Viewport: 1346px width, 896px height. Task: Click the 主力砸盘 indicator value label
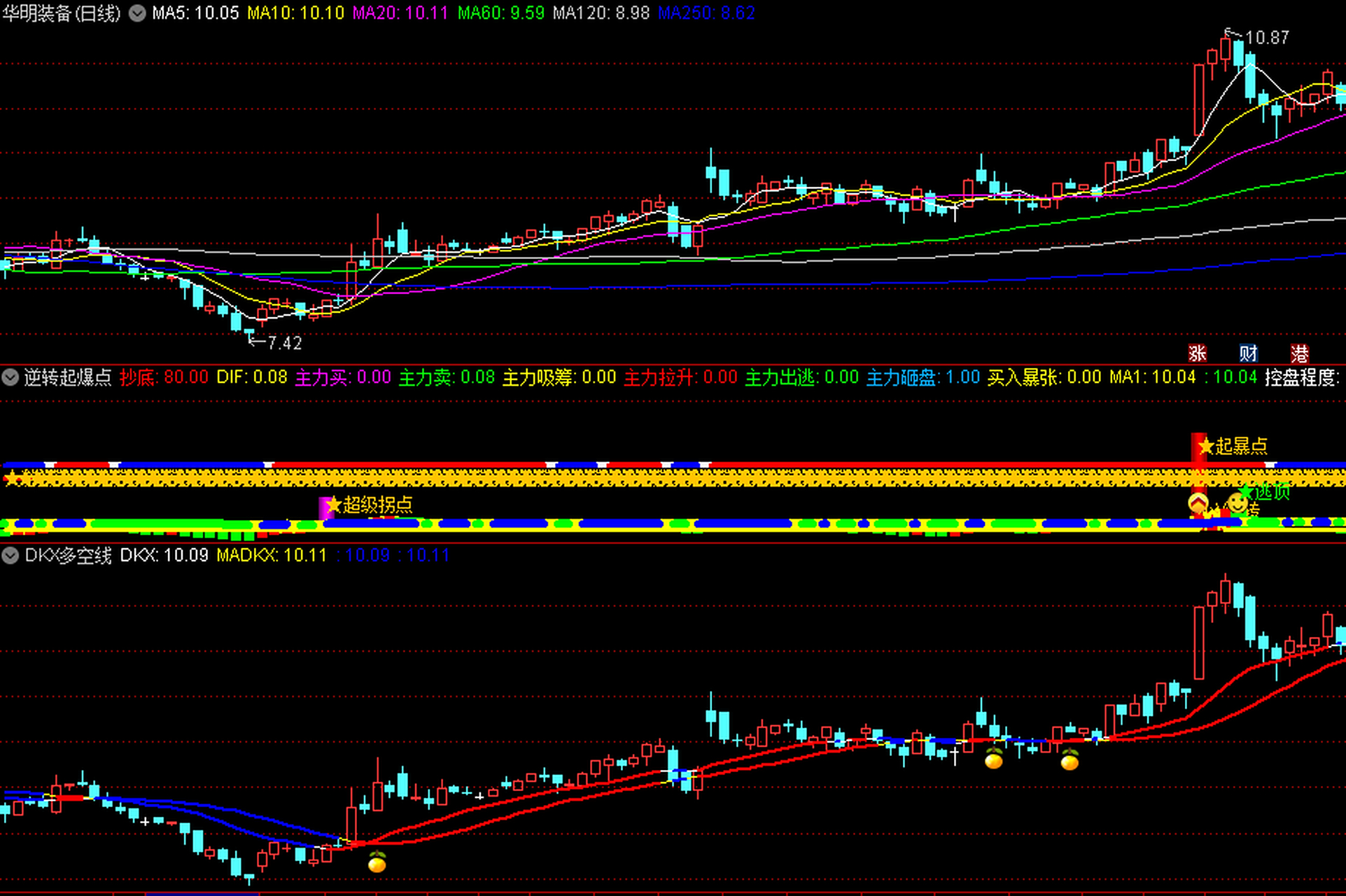(923, 377)
